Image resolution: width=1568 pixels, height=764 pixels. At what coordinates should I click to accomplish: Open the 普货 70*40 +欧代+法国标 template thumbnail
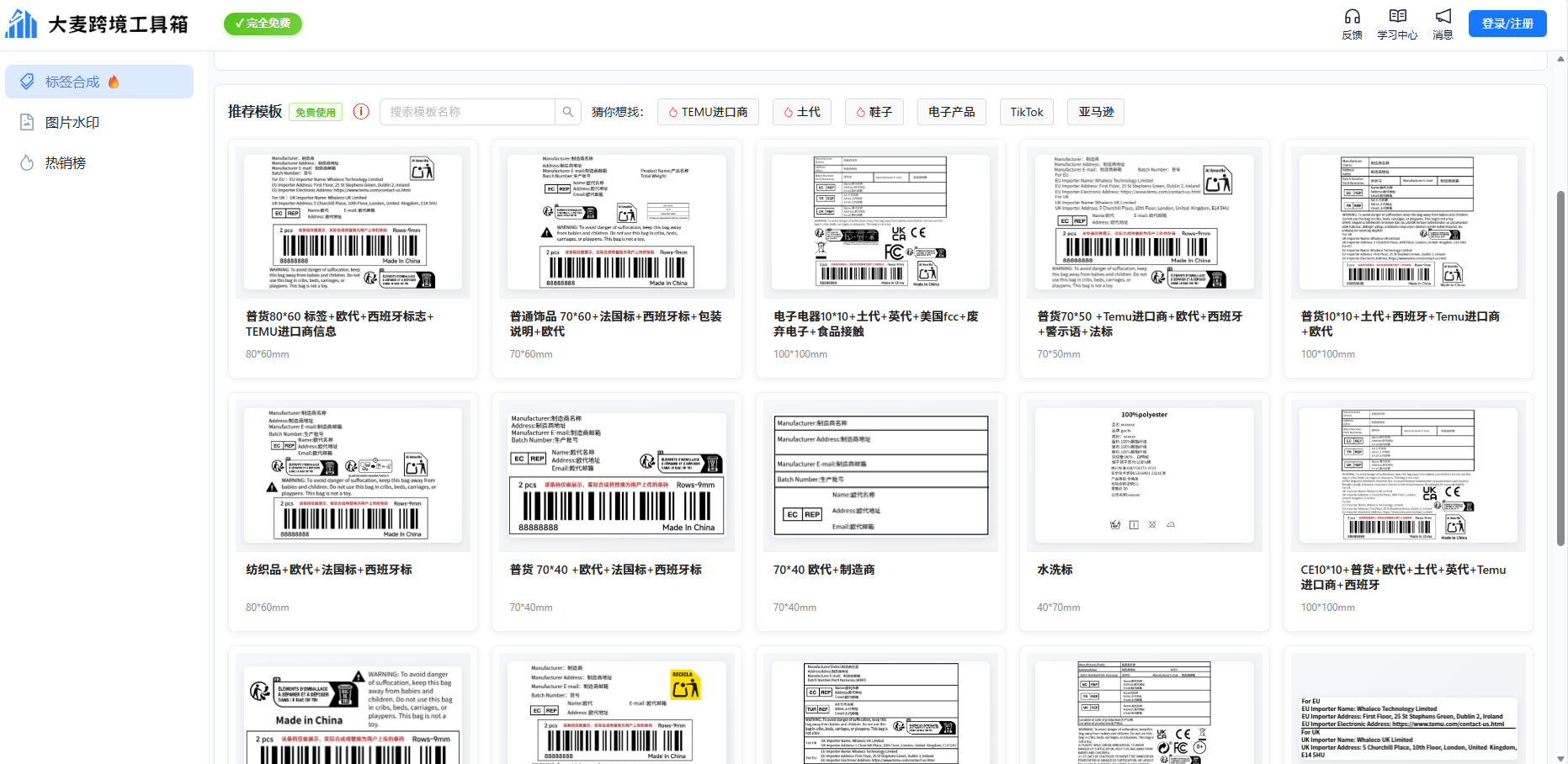617,476
